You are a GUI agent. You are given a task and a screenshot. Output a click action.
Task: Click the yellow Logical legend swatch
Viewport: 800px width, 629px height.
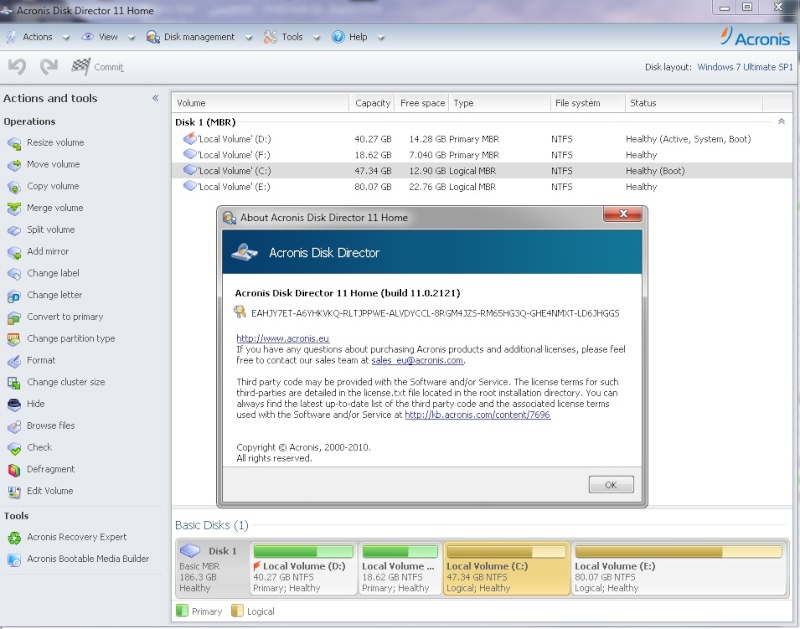point(237,611)
